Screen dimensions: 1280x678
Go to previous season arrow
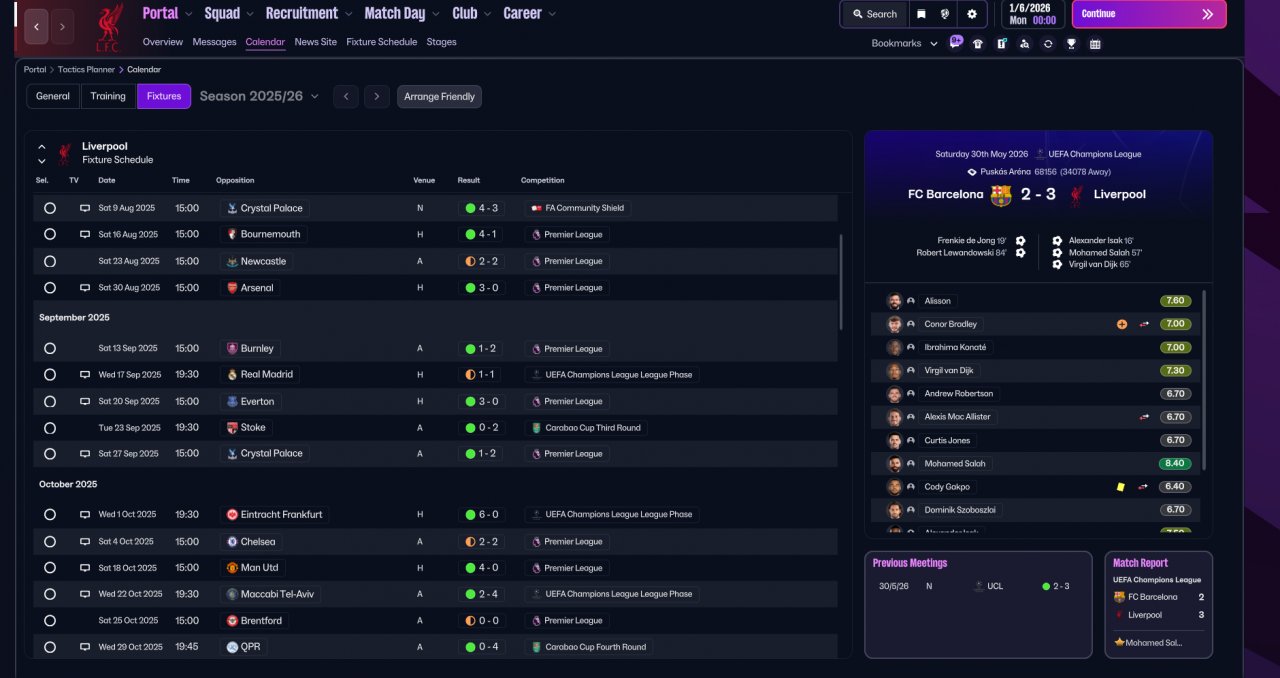(346, 96)
